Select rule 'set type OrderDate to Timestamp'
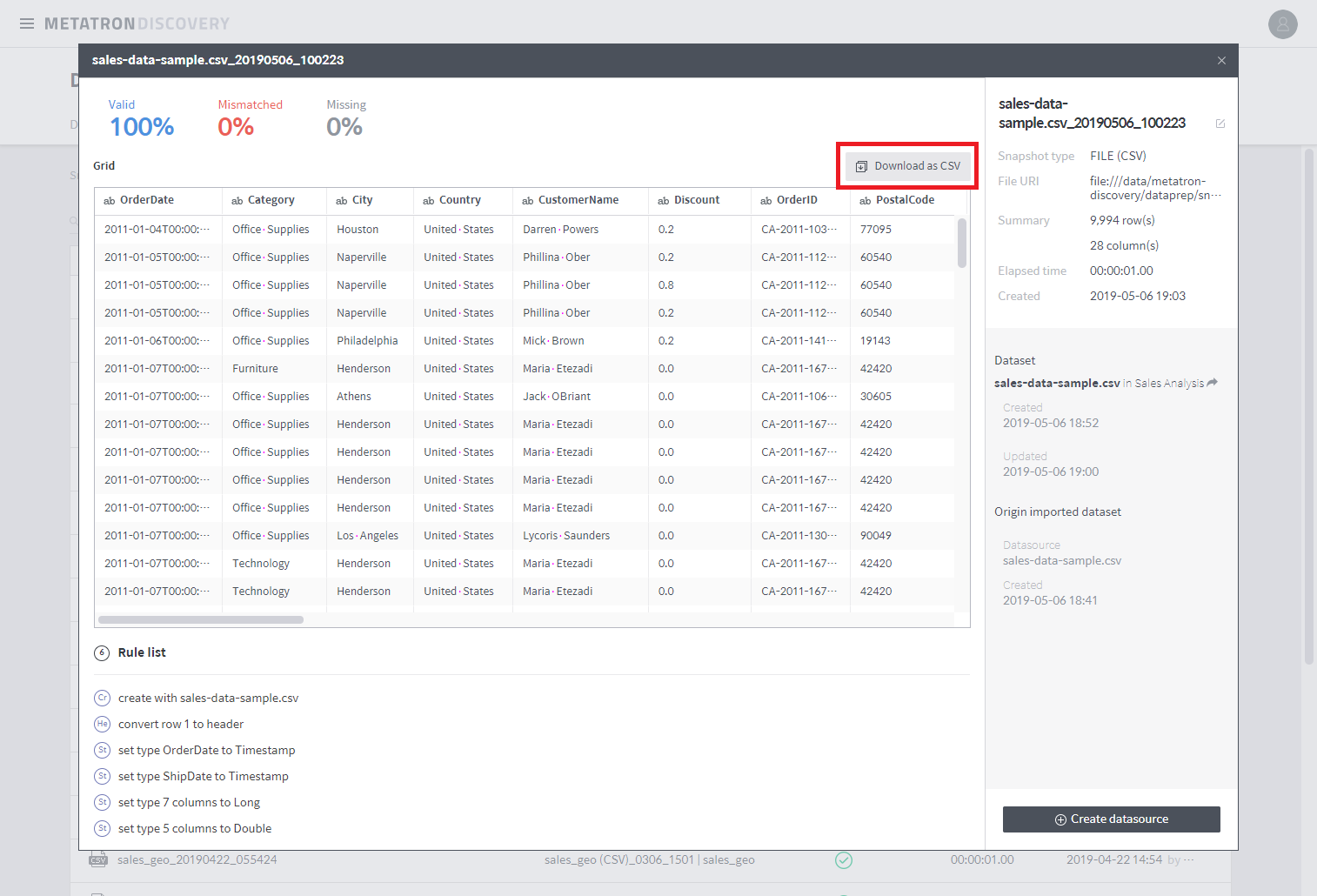 pos(206,750)
